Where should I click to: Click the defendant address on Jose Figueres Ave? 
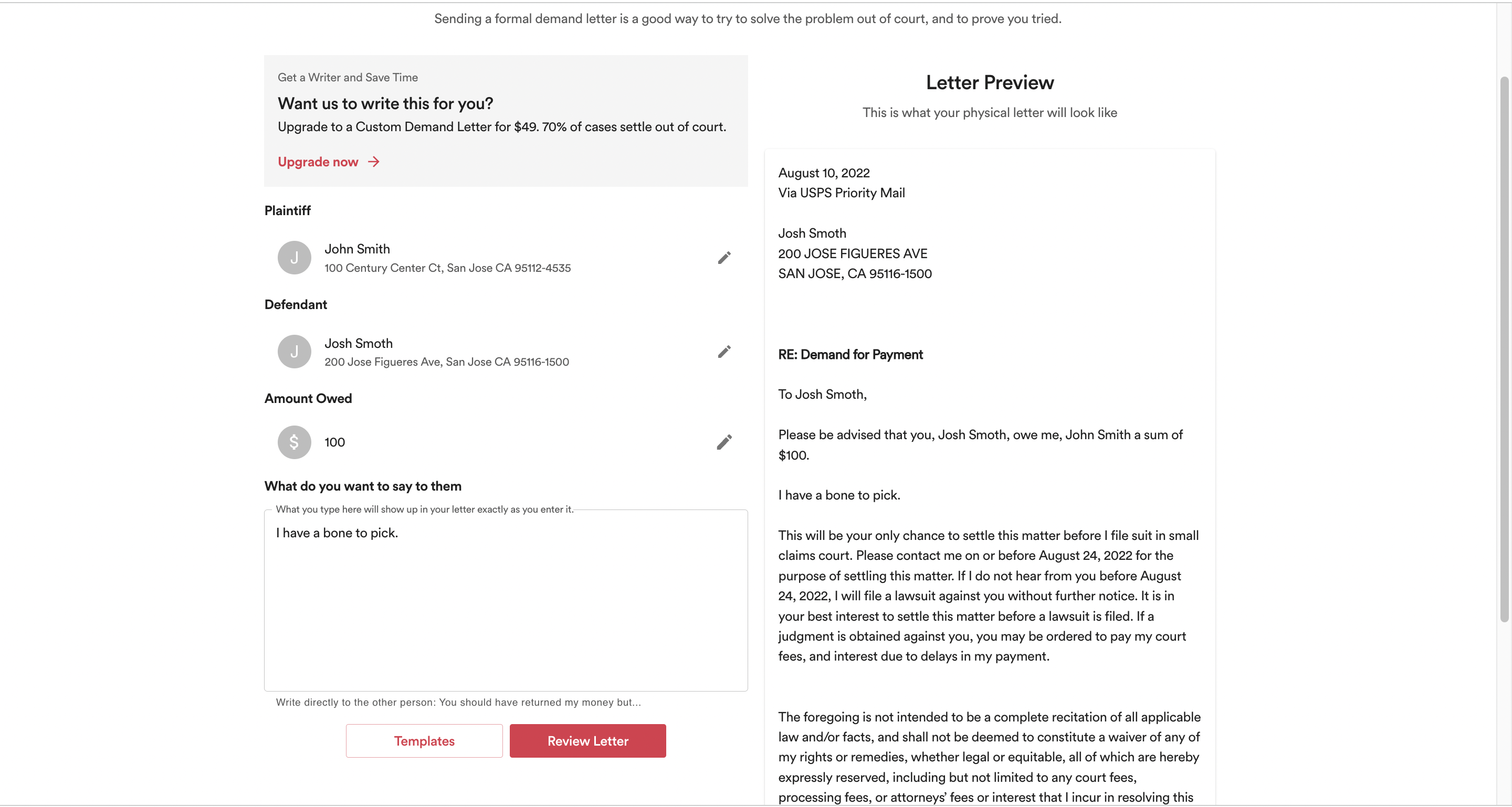click(447, 362)
